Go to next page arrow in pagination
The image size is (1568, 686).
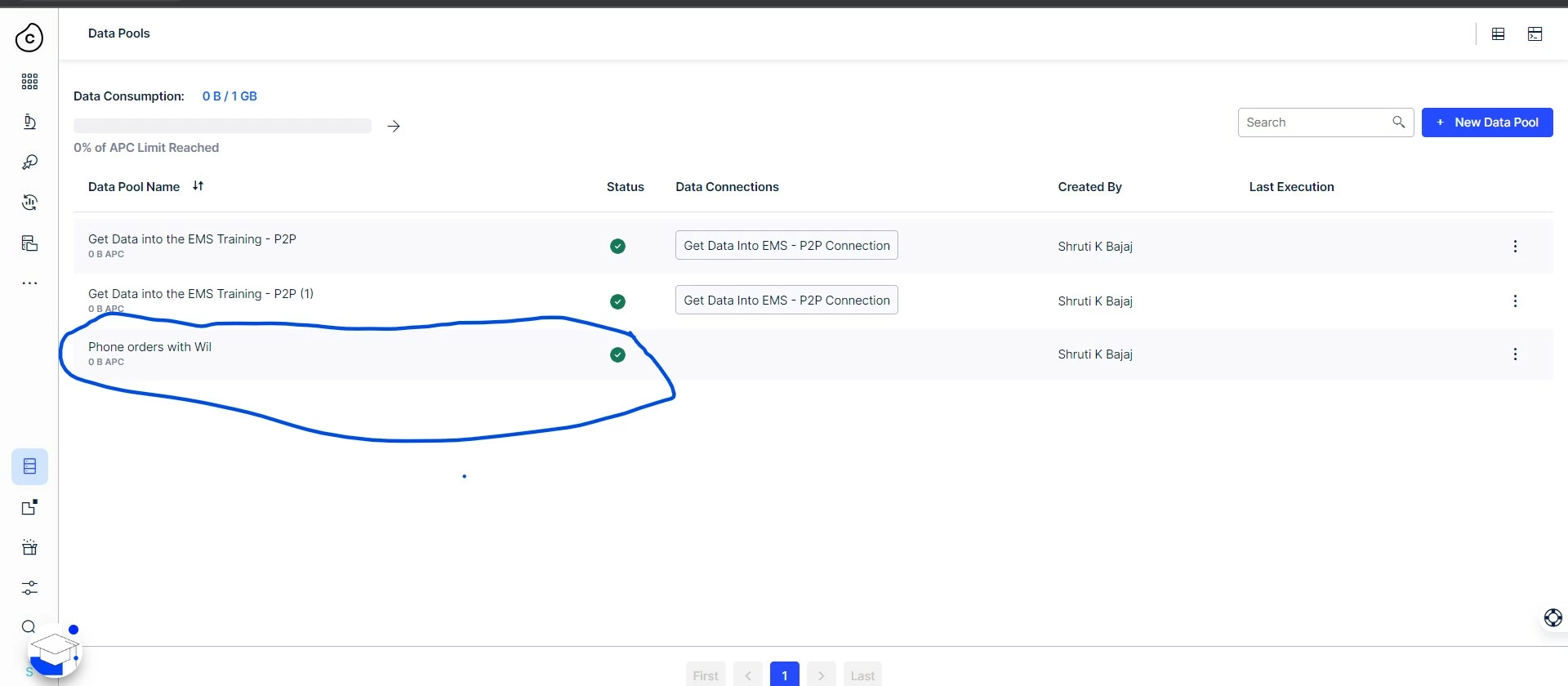[822, 675]
